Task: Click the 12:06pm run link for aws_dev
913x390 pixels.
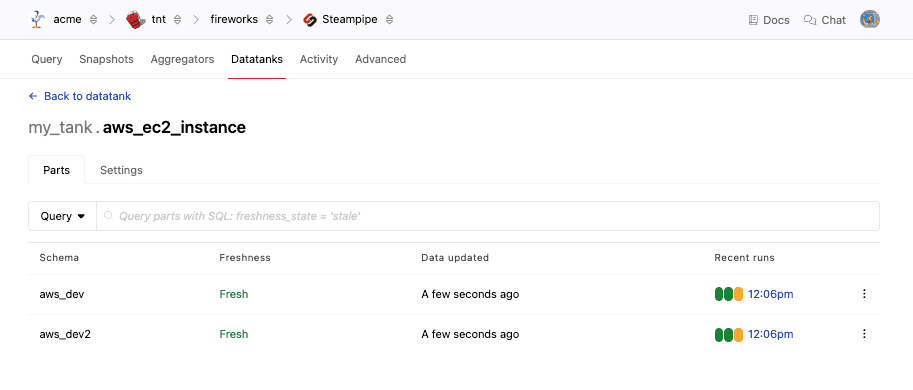Action: pos(770,294)
